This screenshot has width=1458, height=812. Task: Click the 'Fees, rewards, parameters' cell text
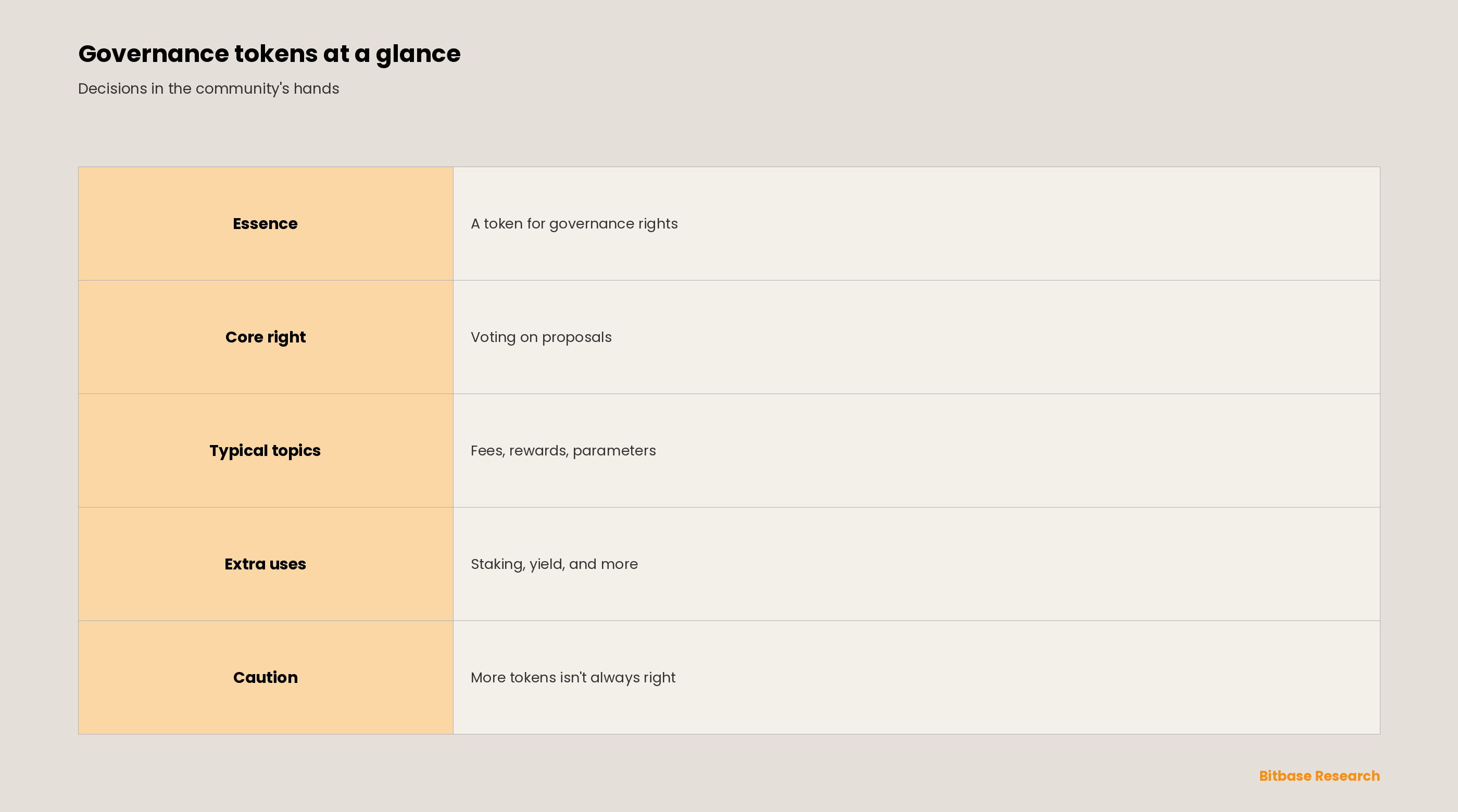(563, 451)
